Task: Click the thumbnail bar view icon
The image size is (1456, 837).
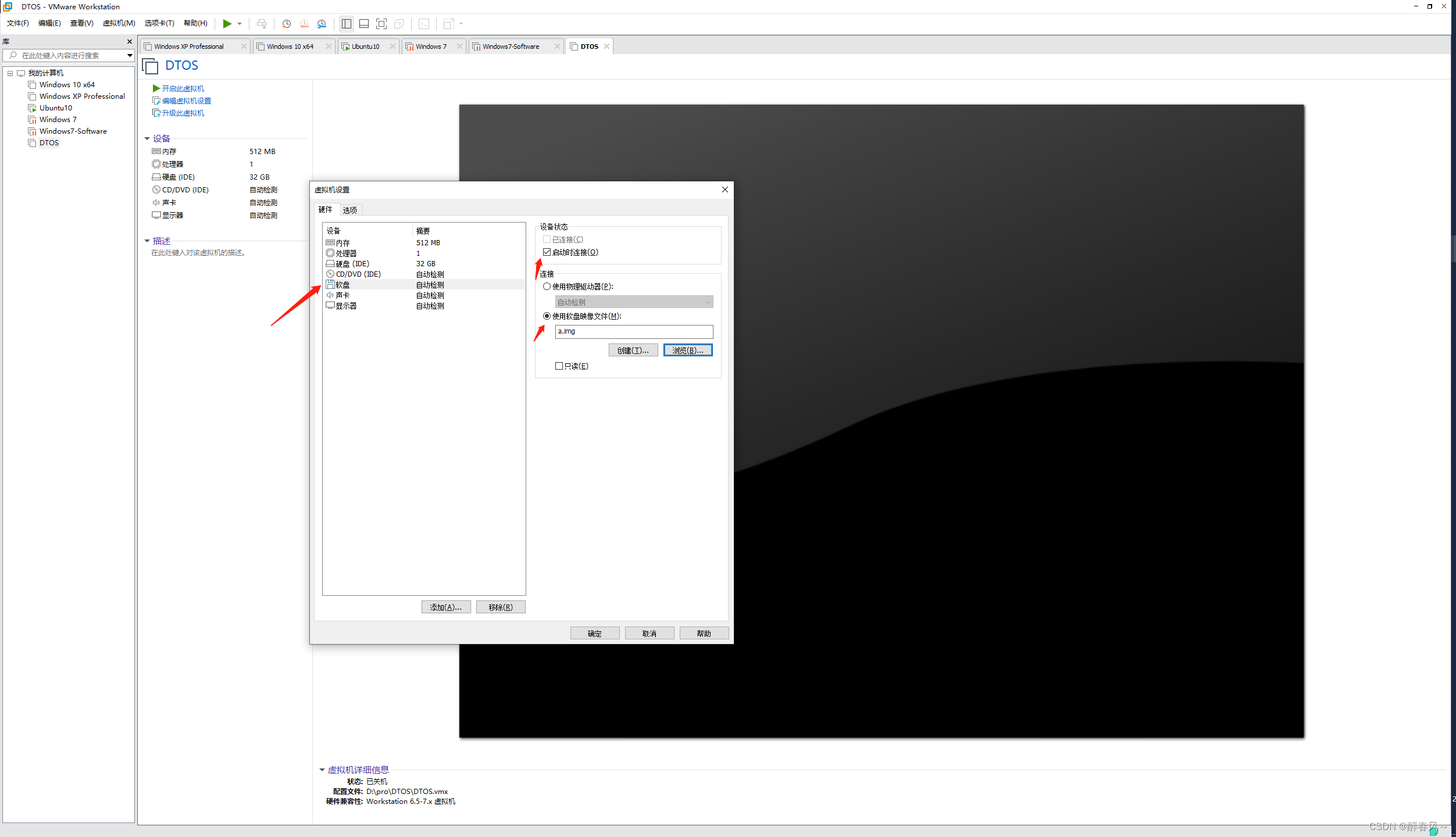Action: pyautogui.click(x=364, y=24)
